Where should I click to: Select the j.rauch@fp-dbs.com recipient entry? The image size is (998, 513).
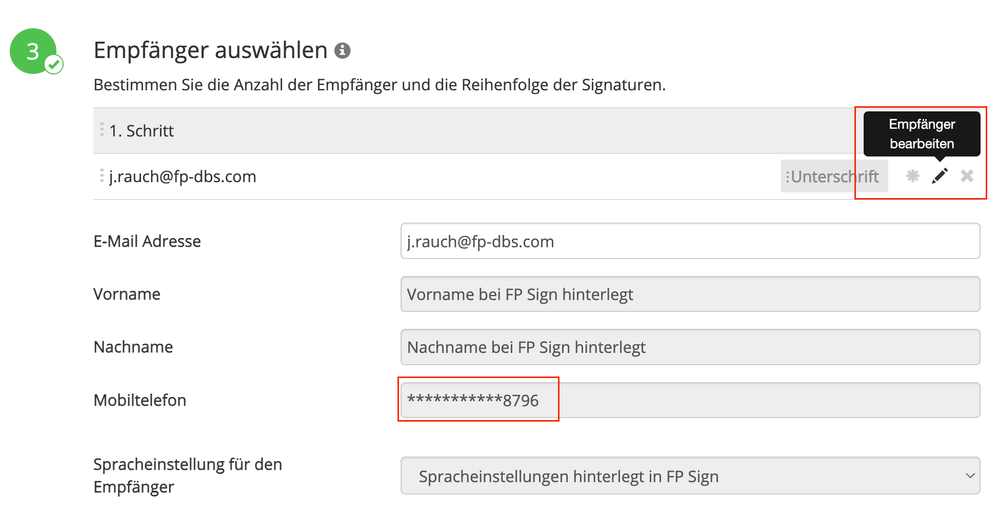(x=183, y=176)
